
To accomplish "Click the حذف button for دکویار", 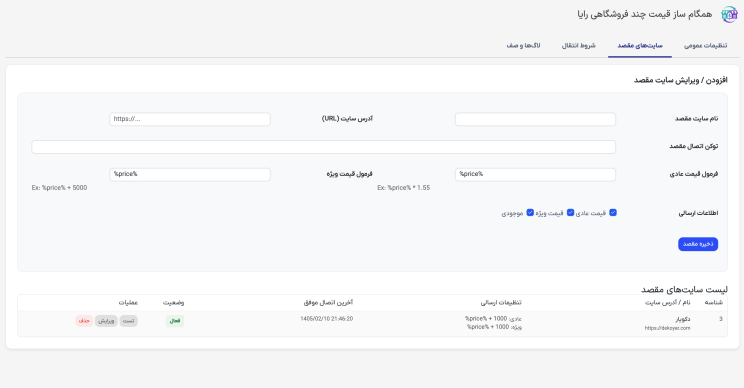I will click(84, 321).
